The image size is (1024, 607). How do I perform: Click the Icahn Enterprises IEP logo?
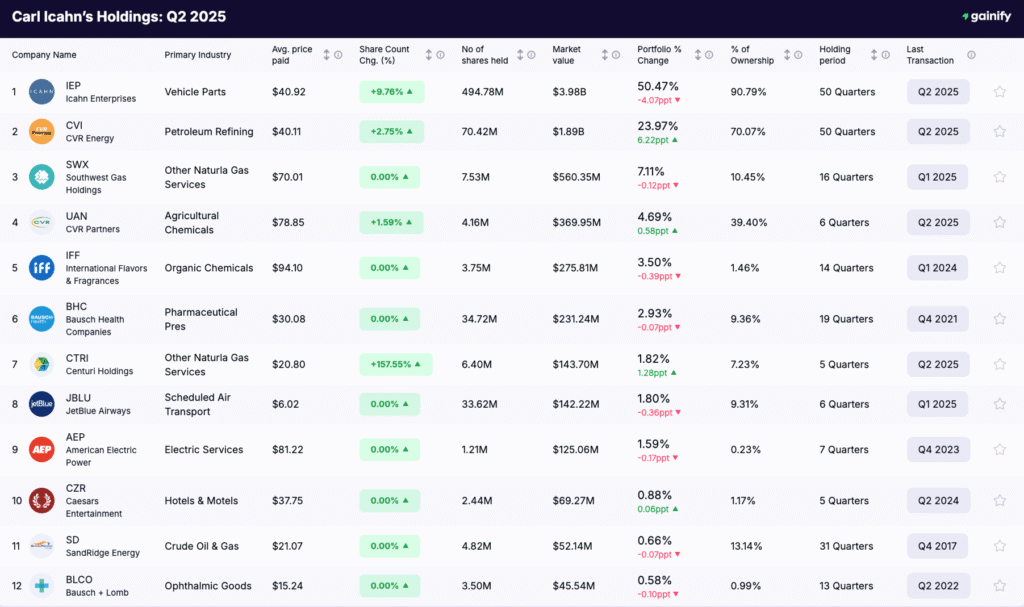click(x=41, y=91)
